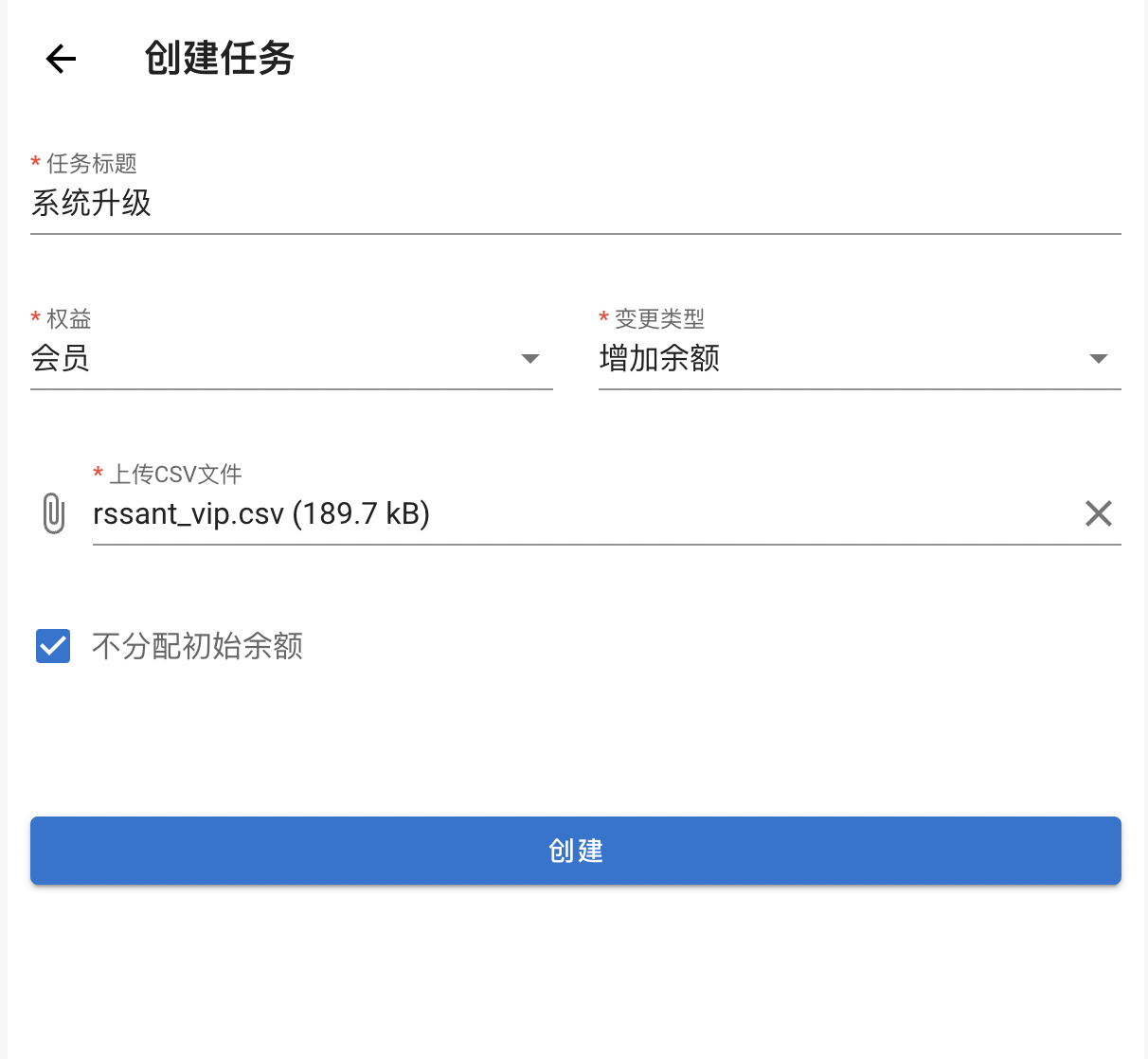Select the file clear icon next to CSV name
1148x1059 pixels.
[x=1098, y=513]
